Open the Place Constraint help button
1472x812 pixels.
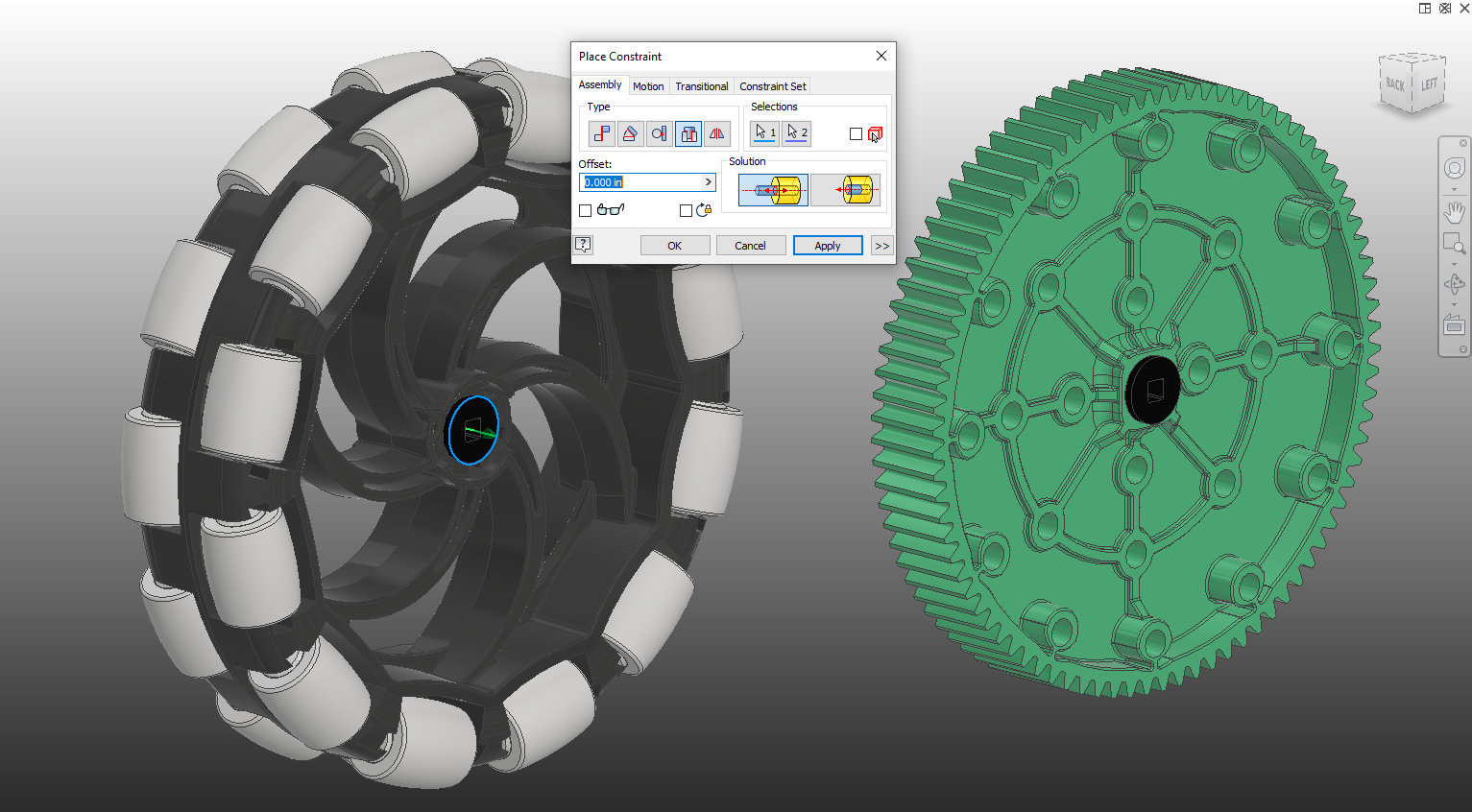point(583,245)
